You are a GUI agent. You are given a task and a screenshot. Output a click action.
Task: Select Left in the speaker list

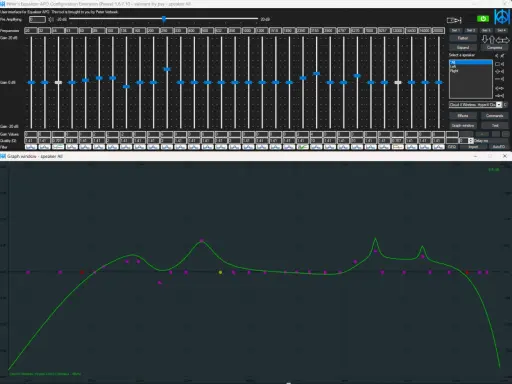click(471, 67)
